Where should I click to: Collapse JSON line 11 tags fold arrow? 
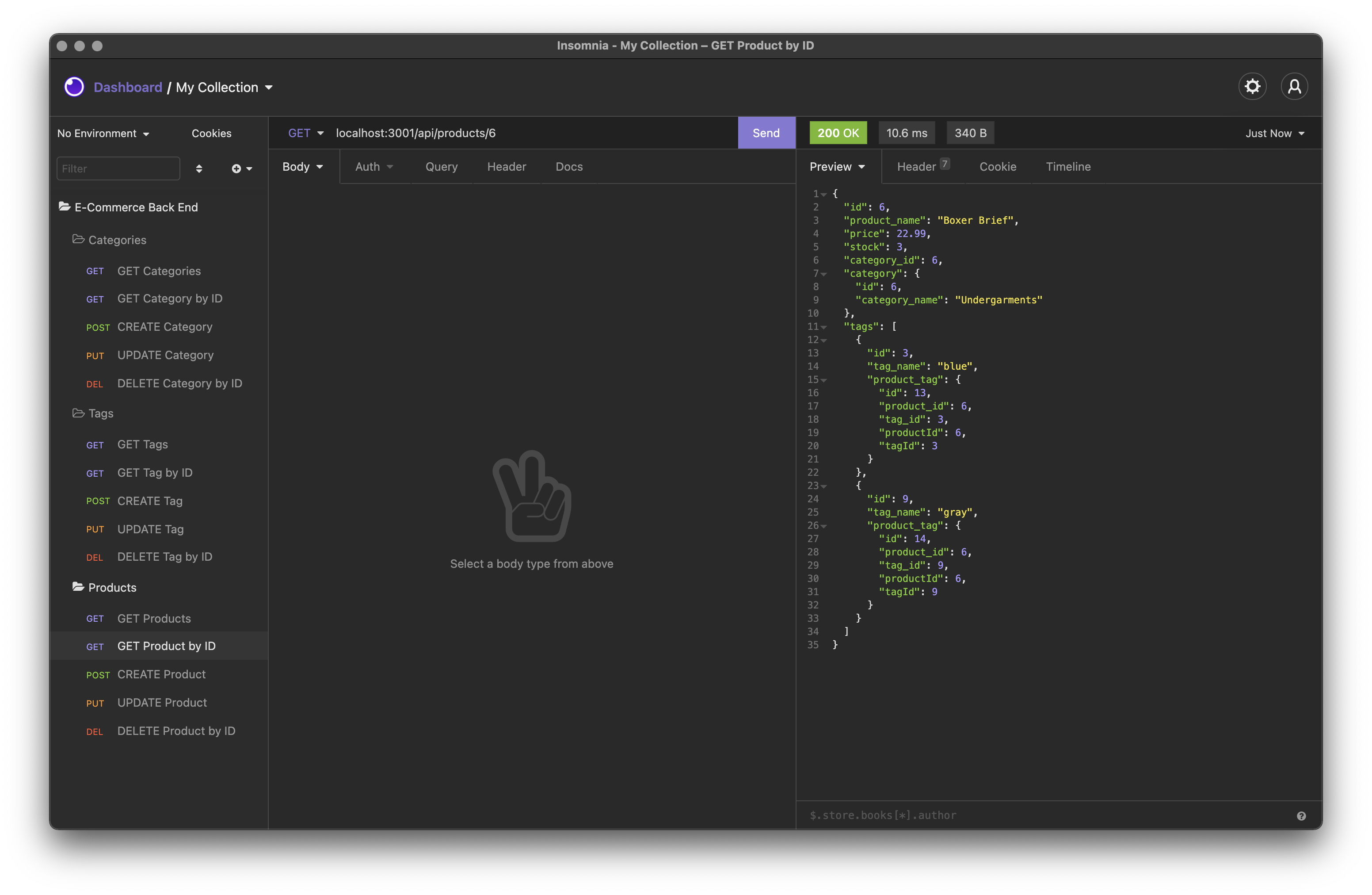[824, 327]
